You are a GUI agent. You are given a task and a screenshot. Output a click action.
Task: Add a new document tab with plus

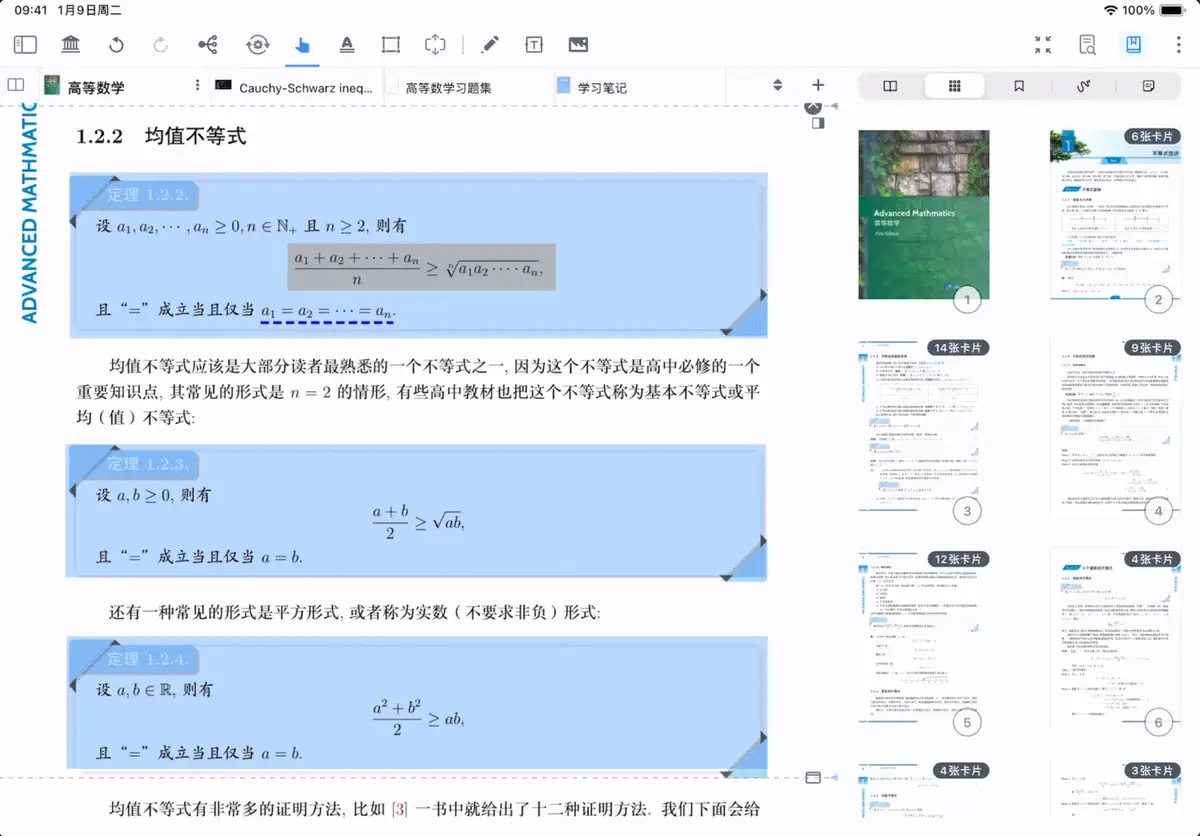[x=818, y=86]
